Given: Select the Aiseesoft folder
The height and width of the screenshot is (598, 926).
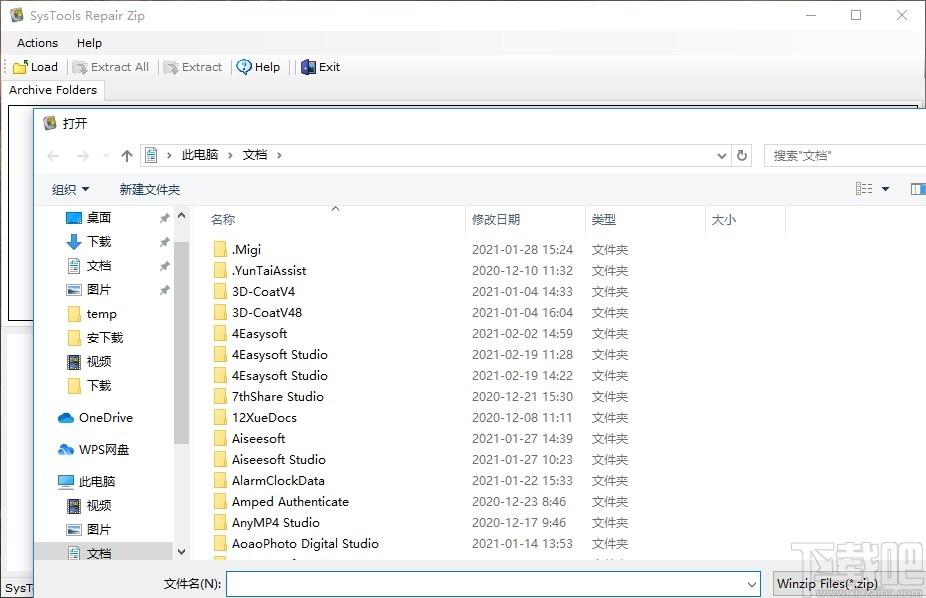Looking at the screenshot, I should (x=258, y=439).
